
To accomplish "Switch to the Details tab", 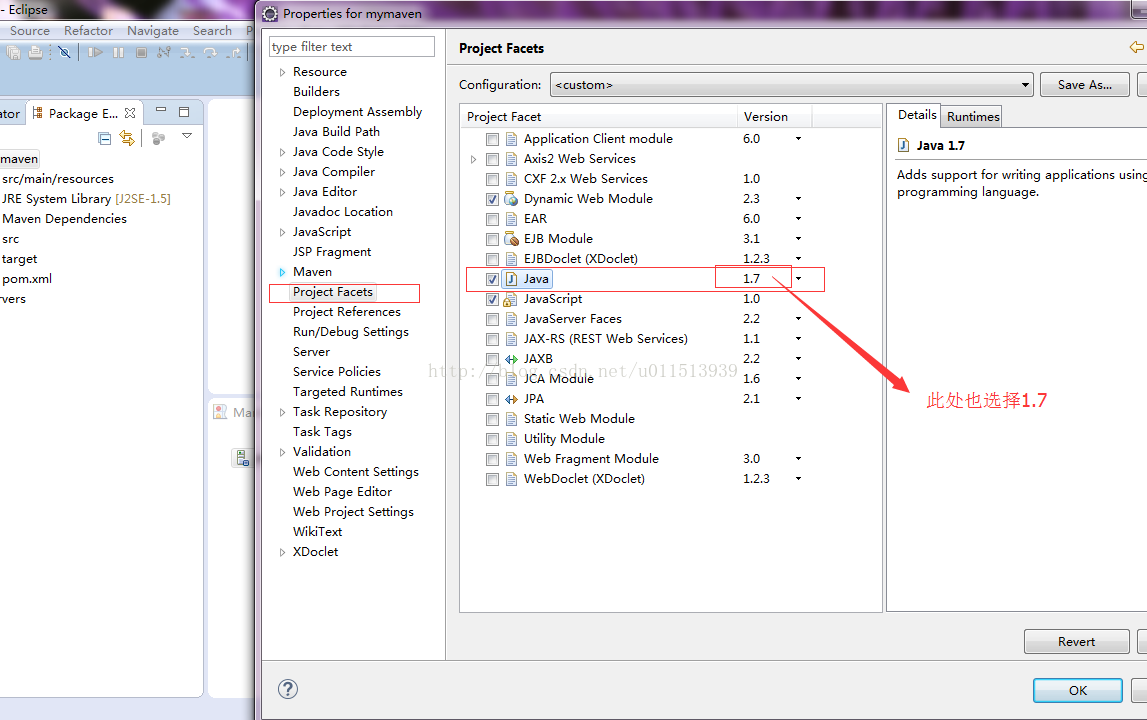I will pyautogui.click(x=917, y=115).
